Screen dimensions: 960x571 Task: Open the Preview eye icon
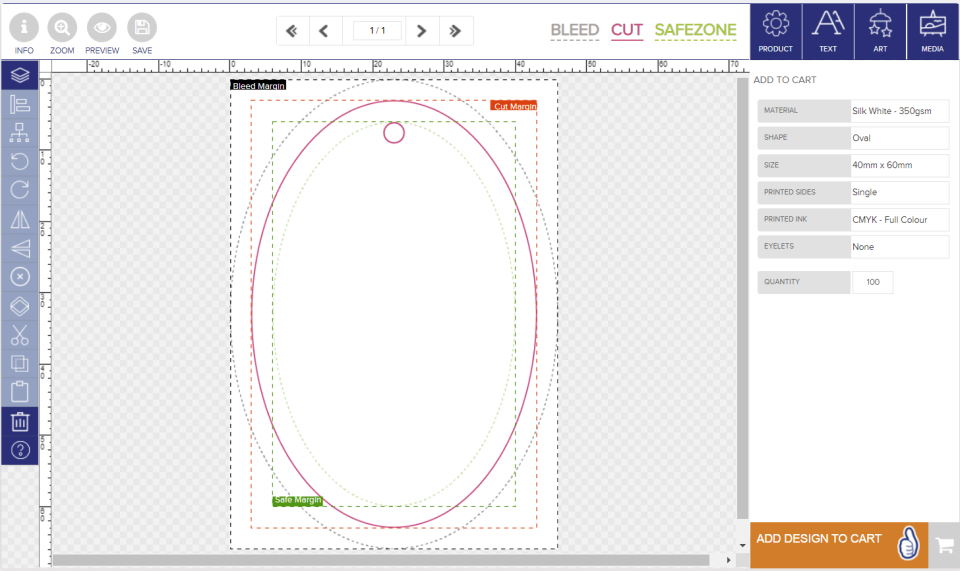click(102, 28)
